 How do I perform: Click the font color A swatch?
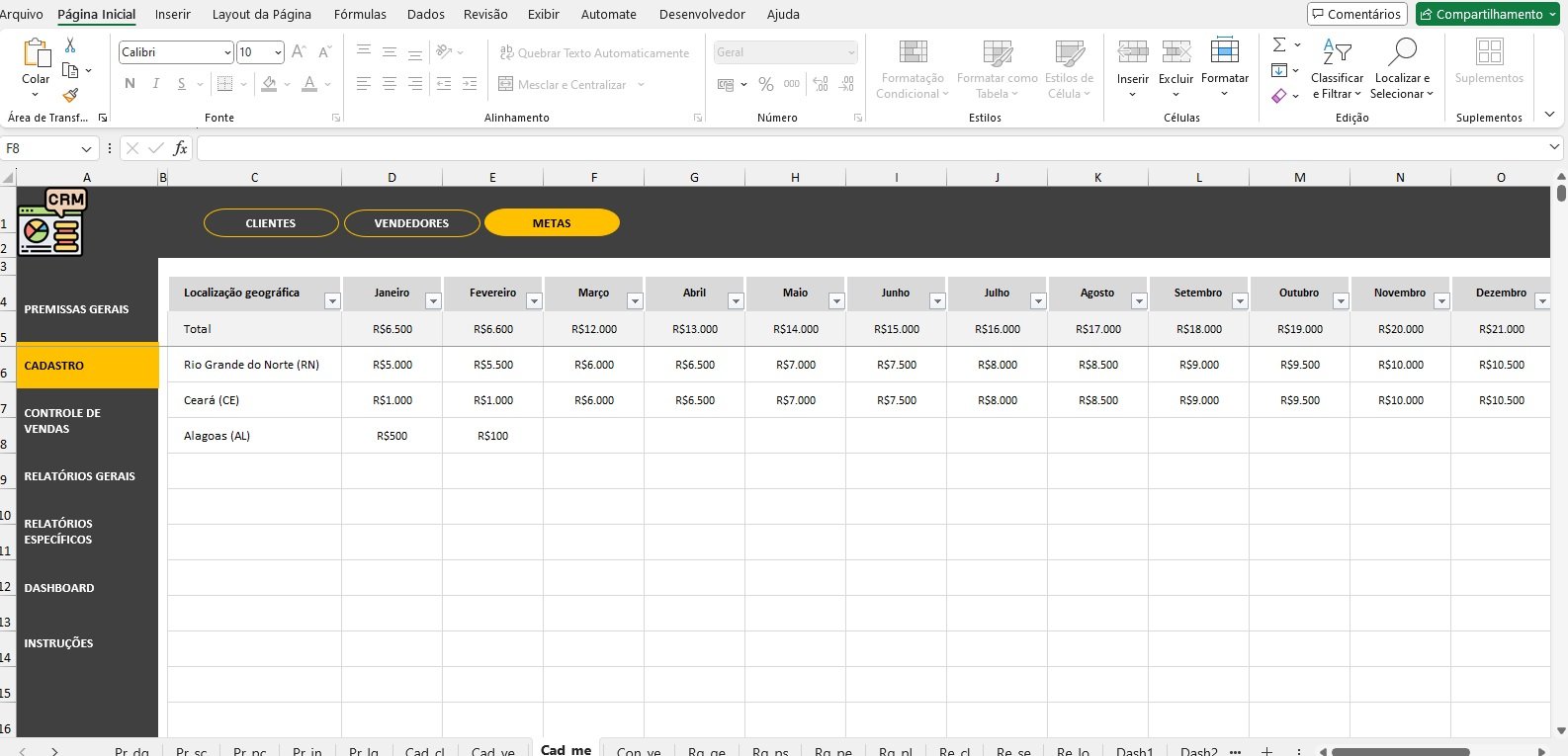[309, 84]
